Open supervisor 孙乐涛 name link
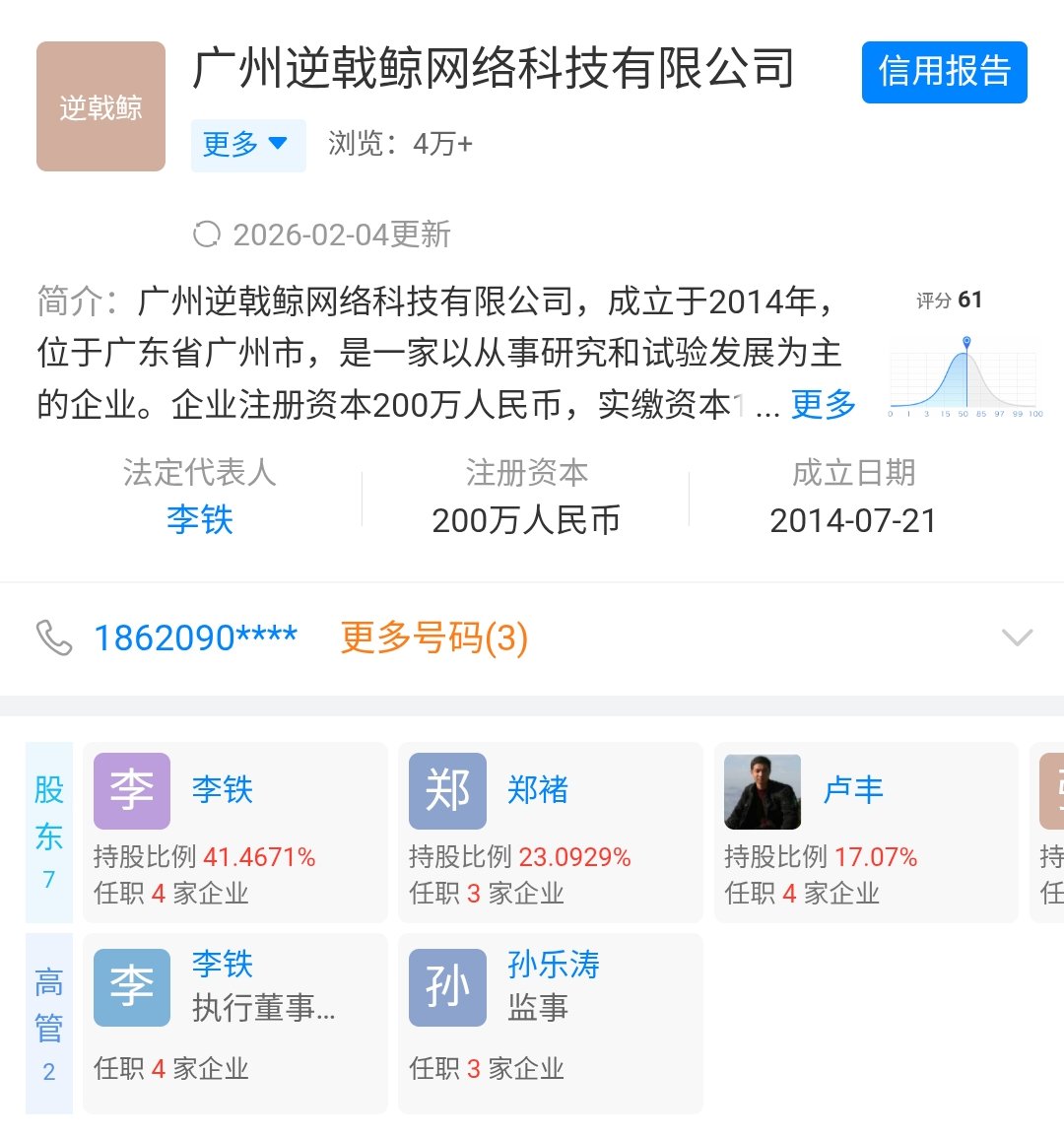 [554, 965]
